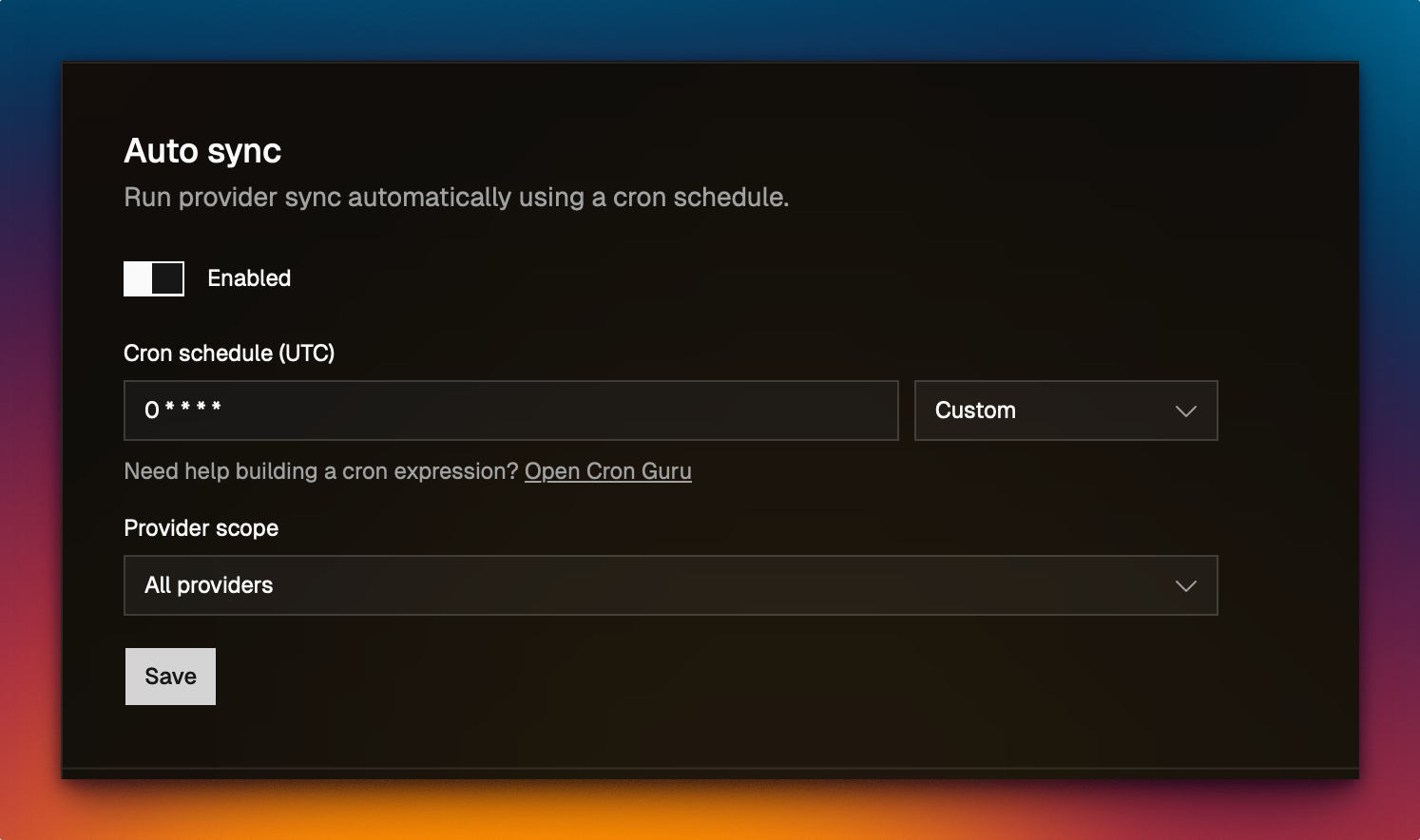
Task: Expand the Provider scope dropdown
Action: click(x=670, y=585)
